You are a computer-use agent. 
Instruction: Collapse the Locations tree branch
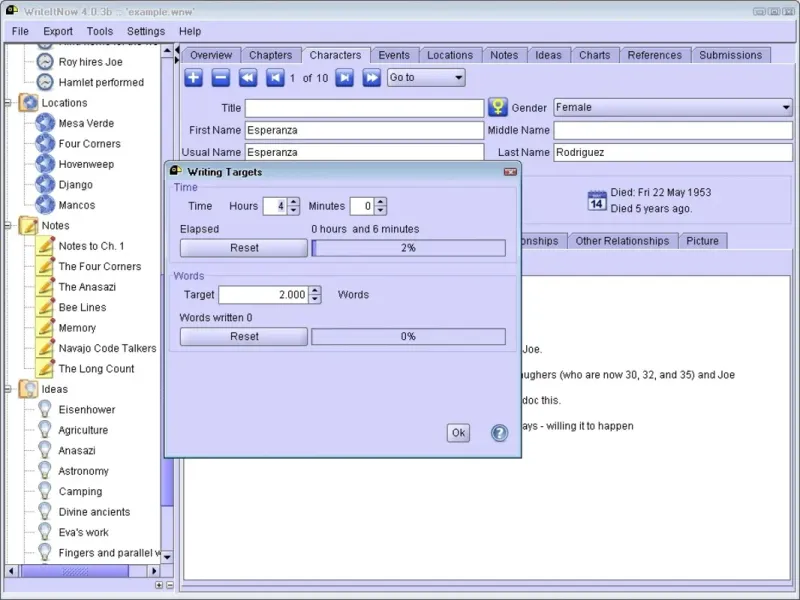8,103
